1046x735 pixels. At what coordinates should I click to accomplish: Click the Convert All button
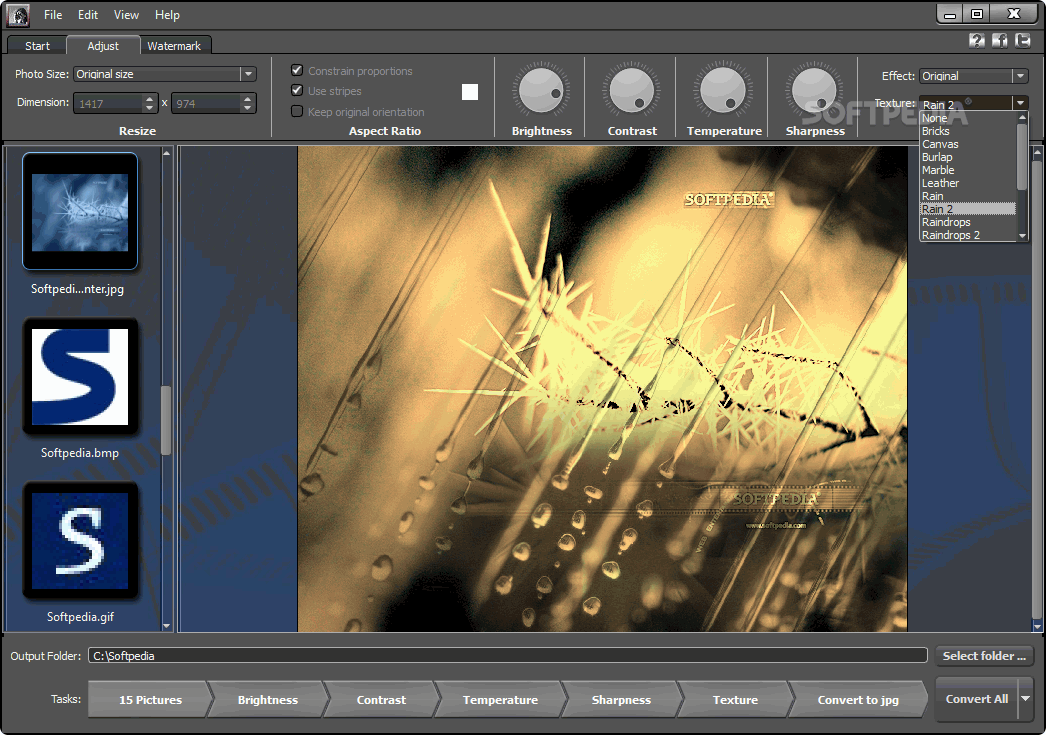977,699
